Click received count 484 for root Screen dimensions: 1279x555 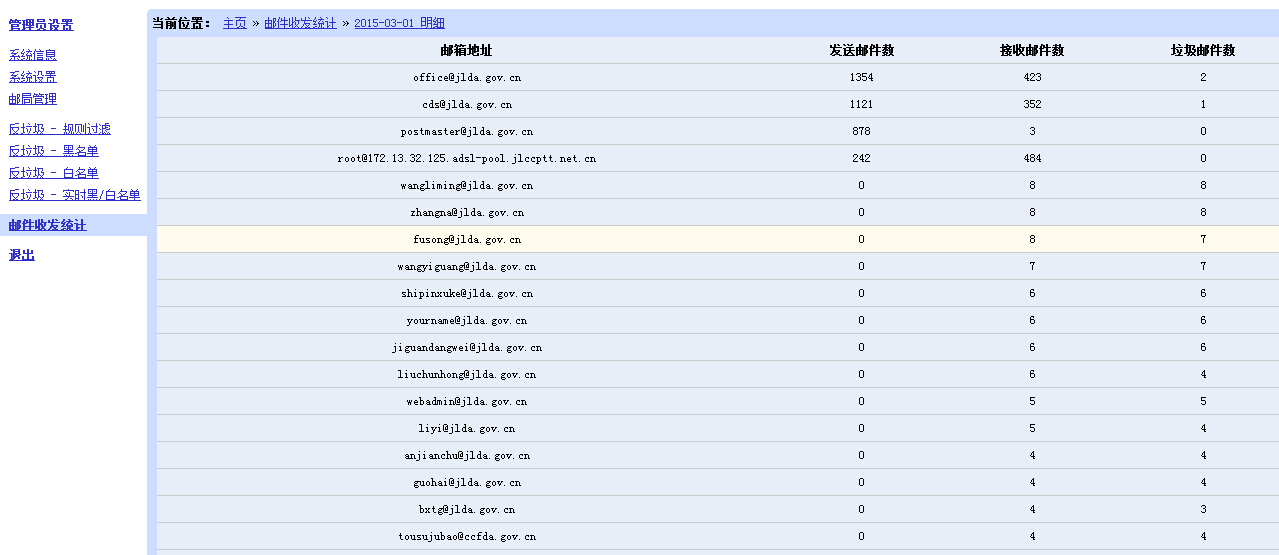point(1032,159)
